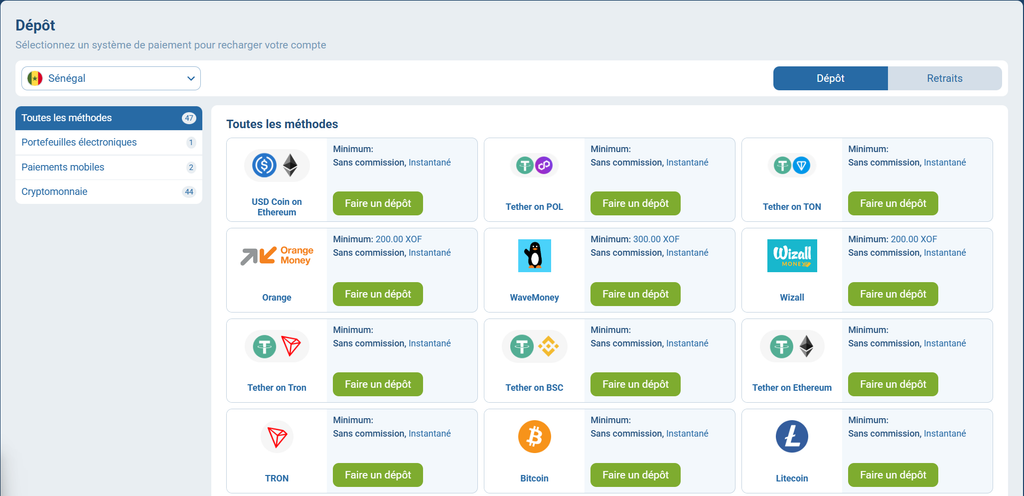Viewport: 1024px width, 496px height.
Task: Click the USD Coin on Ethereum logo
Action: [277, 166]
